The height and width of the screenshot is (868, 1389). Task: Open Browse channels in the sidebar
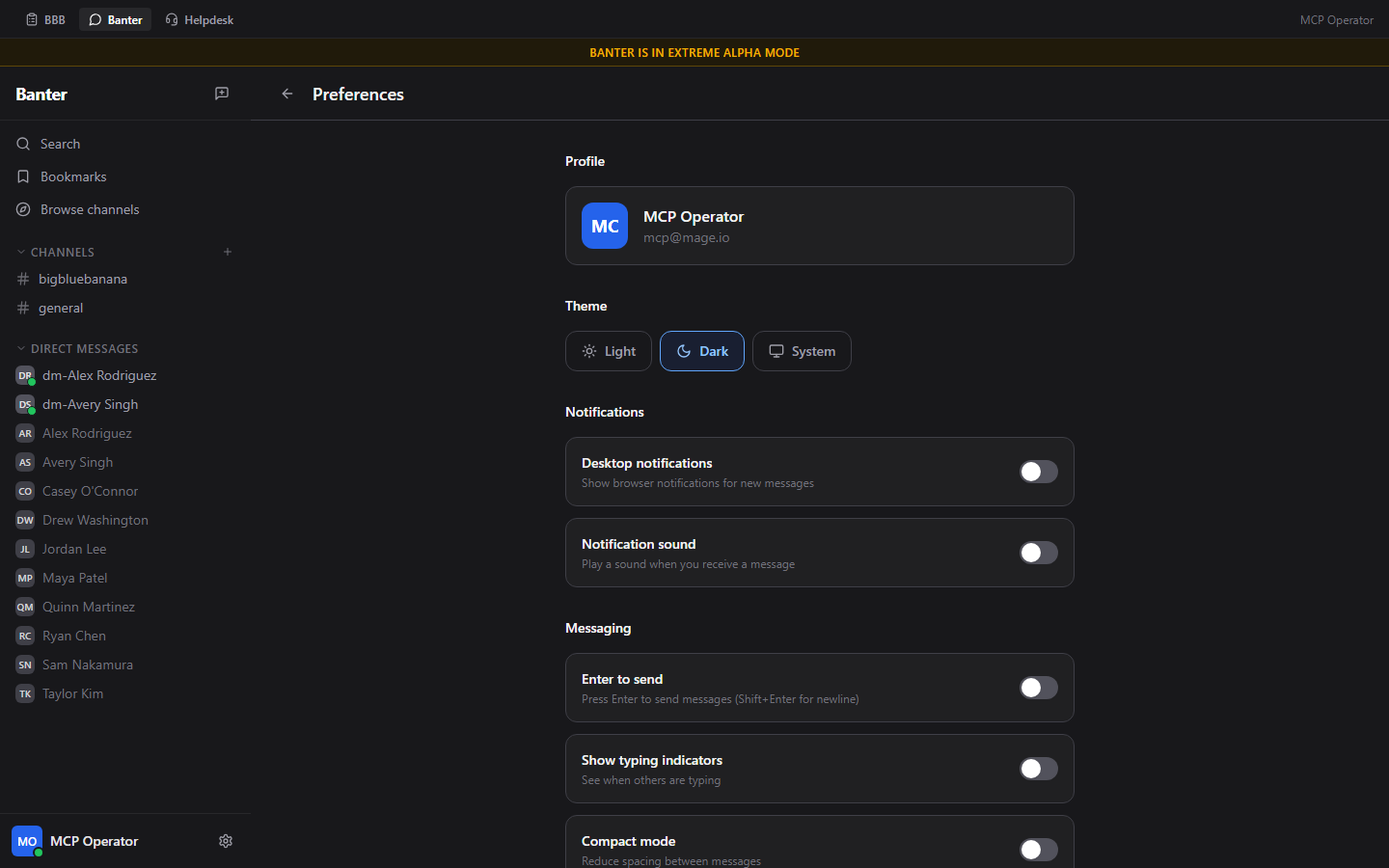click(89, 209)
